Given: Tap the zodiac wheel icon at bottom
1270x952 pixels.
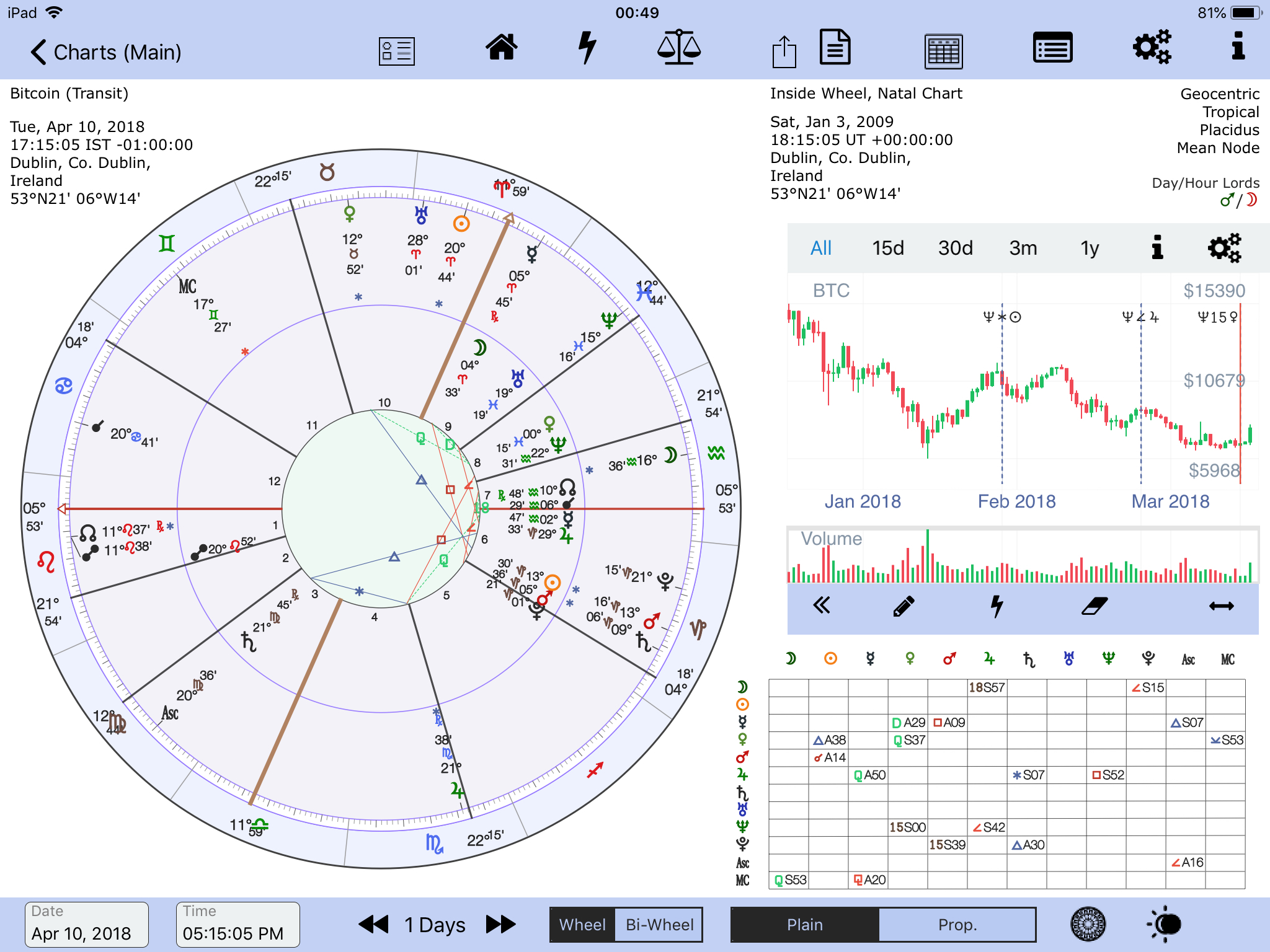Looking at the screenshot, I should [x=1088, y=924].
